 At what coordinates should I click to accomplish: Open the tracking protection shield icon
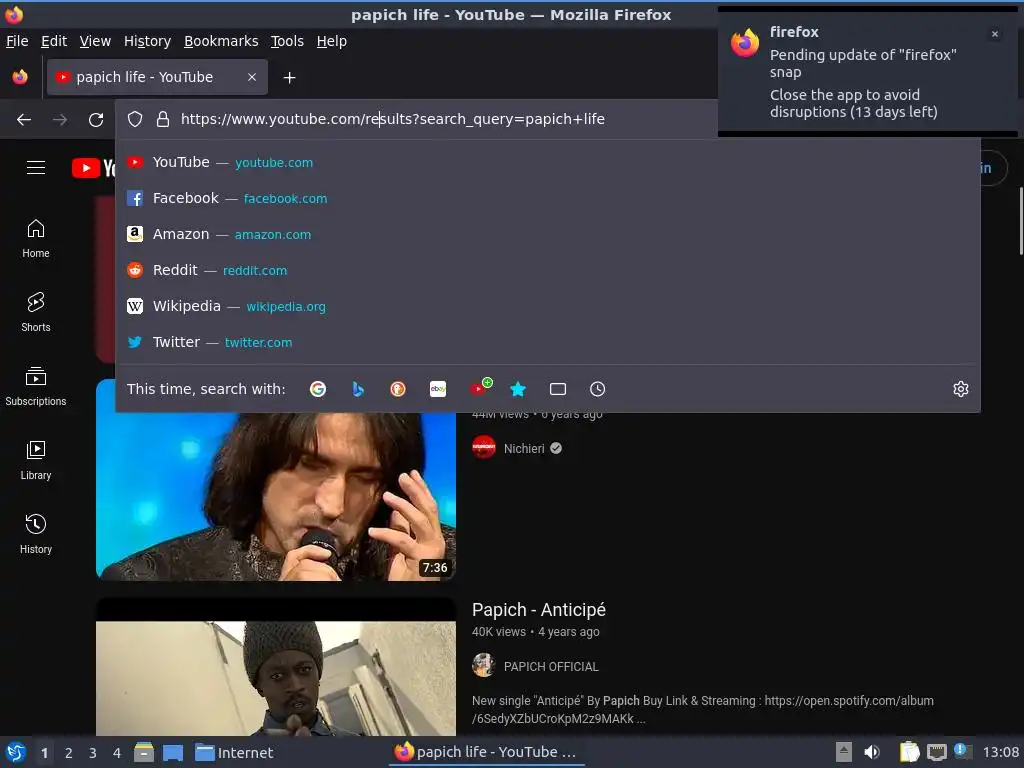[x=135, y=119]
